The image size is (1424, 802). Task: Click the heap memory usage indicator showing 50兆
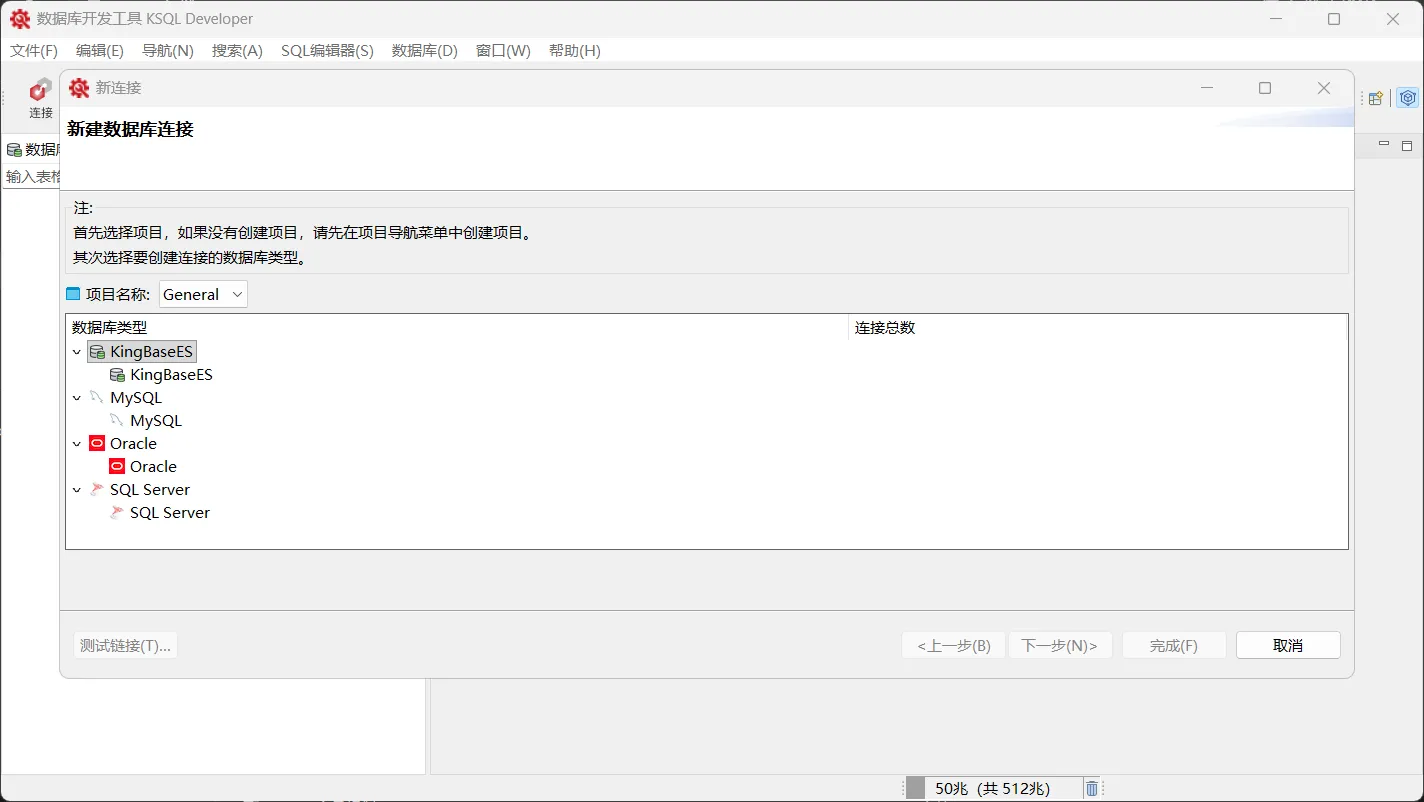[994, 788]
